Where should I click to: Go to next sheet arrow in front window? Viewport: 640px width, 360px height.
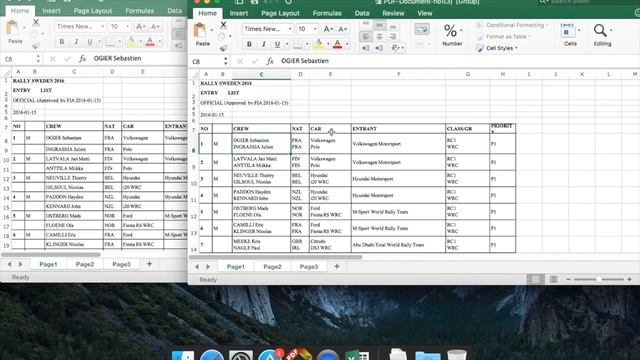[208, 267]
